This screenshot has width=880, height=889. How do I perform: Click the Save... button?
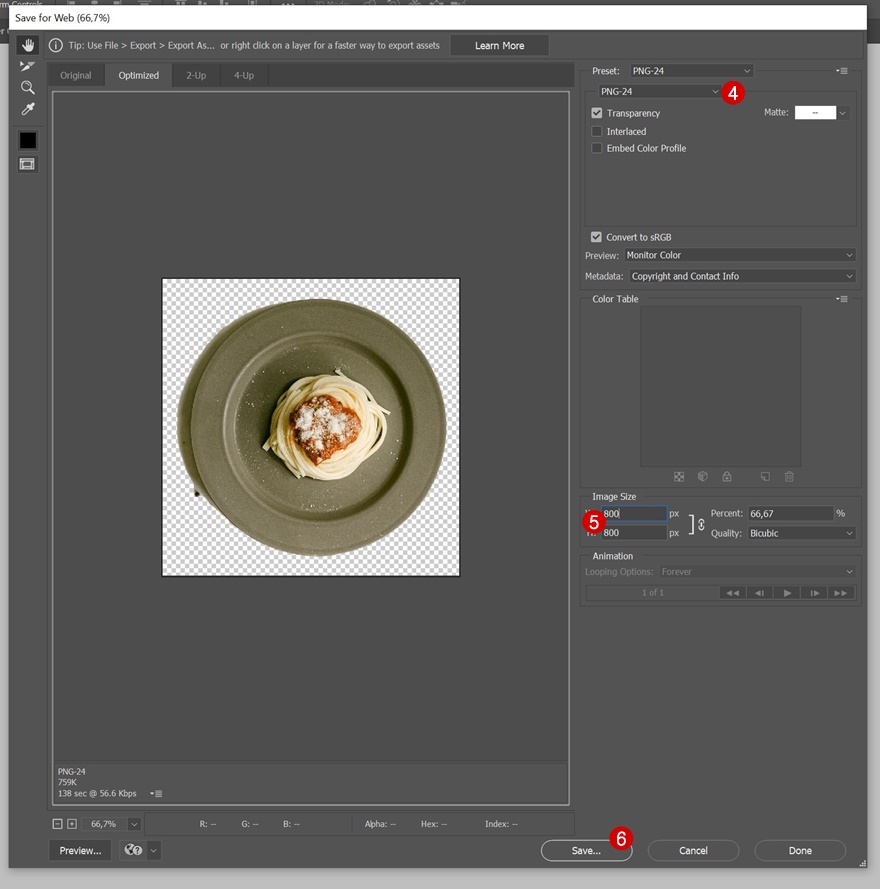586,851
